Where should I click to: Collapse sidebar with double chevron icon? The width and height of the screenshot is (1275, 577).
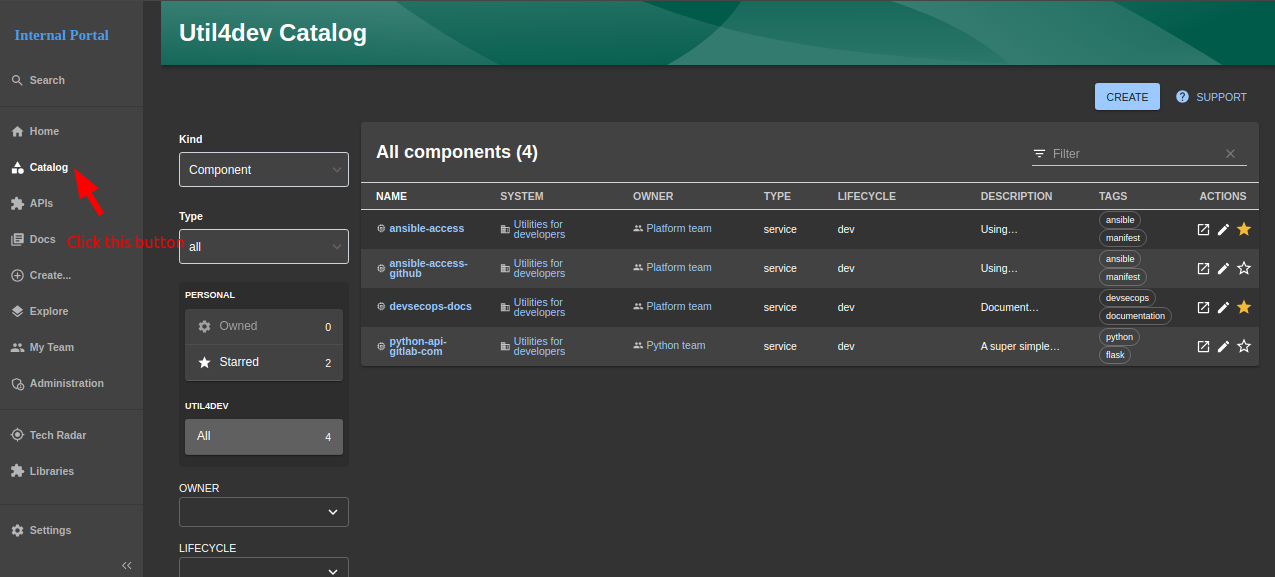(x=127, y=565)
